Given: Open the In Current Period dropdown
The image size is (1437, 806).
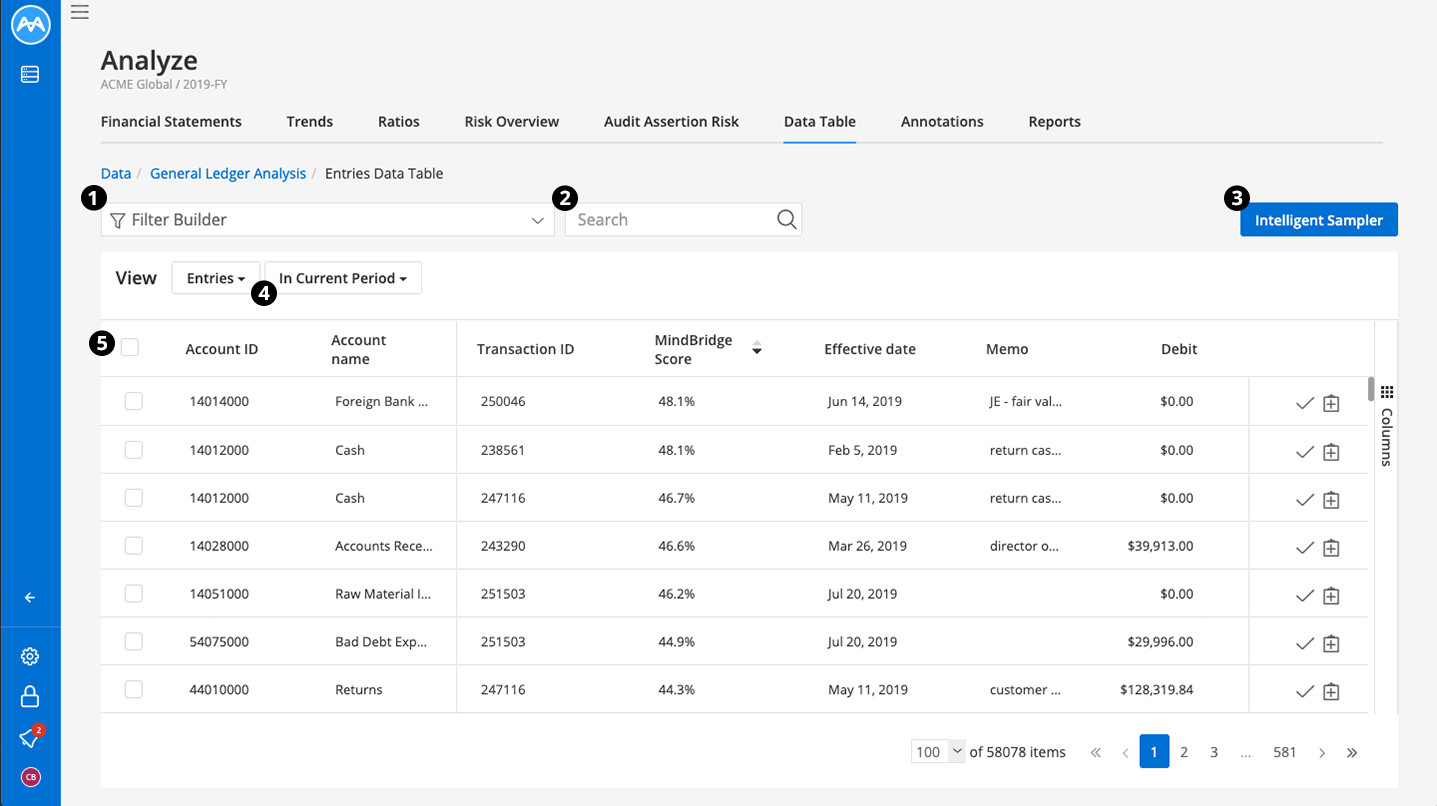Looking at the screenshot, I should pyautogui.click(x=343, y=278).
